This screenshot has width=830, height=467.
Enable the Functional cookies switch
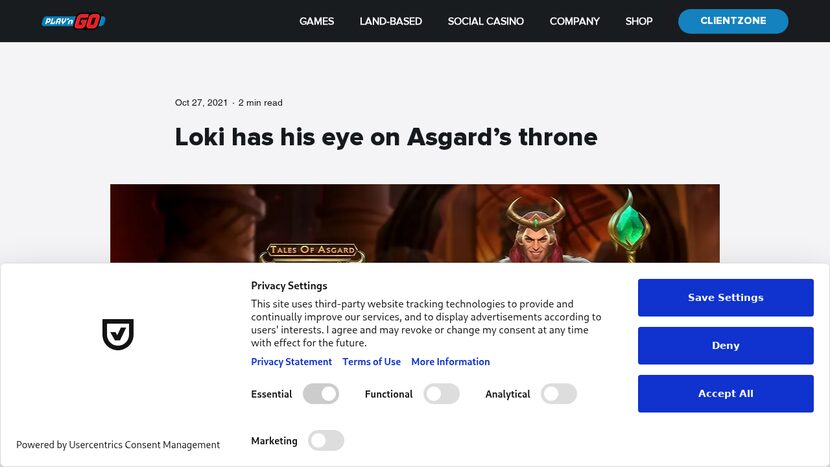click(x=441, y=394)
